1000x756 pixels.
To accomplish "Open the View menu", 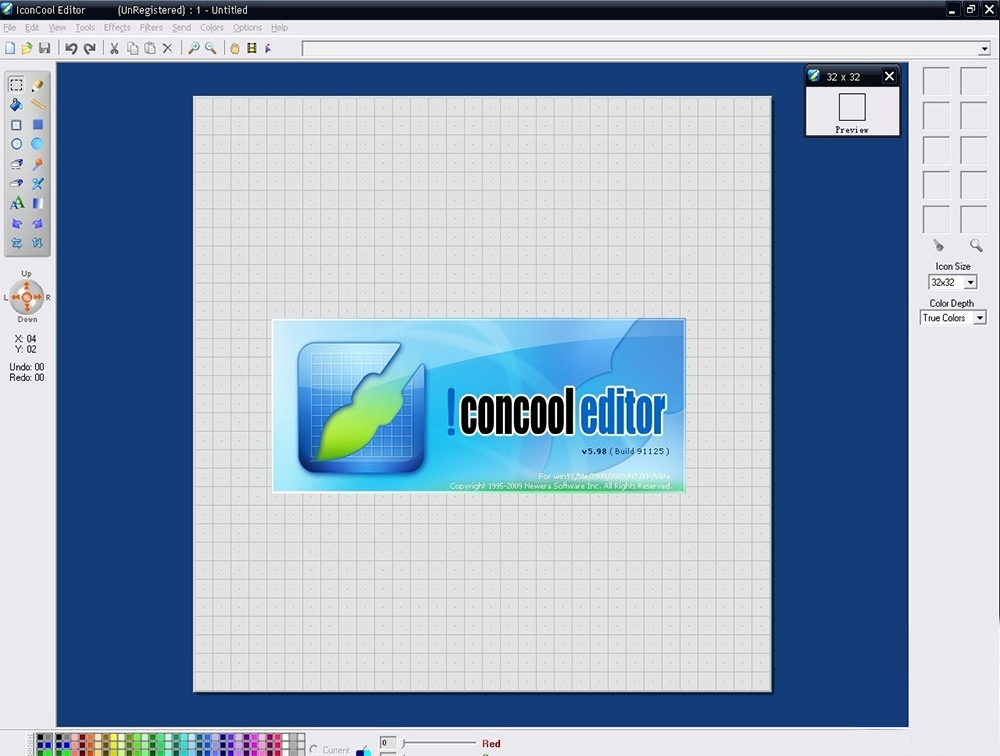I will pyautogui.click(x=57, y=27).
